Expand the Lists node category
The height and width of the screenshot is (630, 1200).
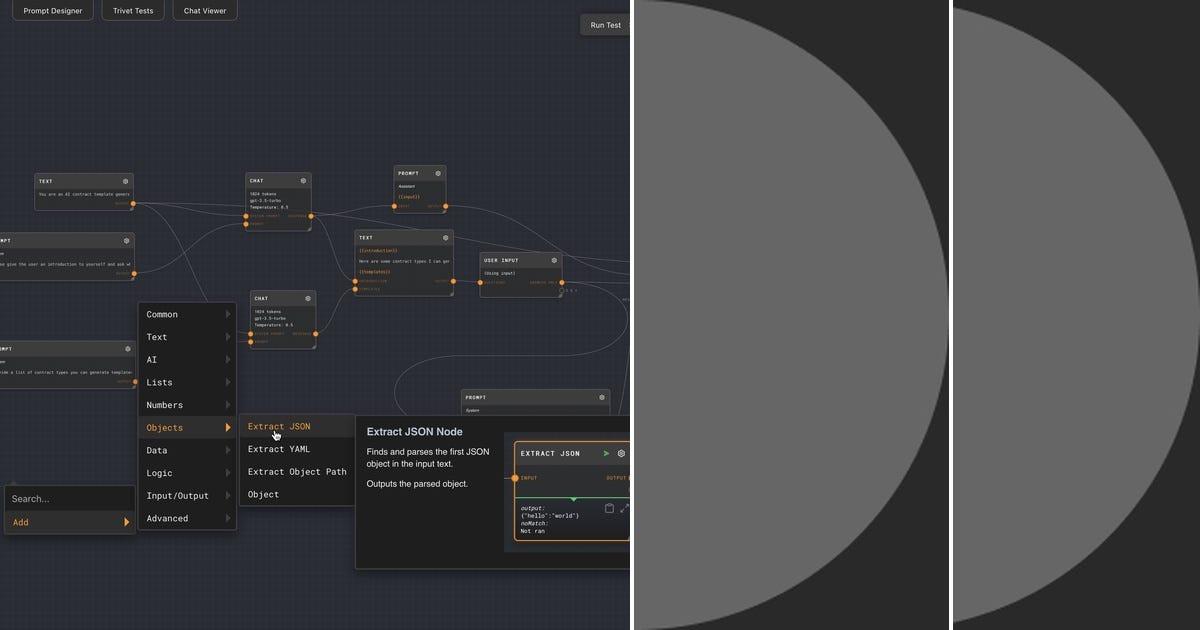187,382
